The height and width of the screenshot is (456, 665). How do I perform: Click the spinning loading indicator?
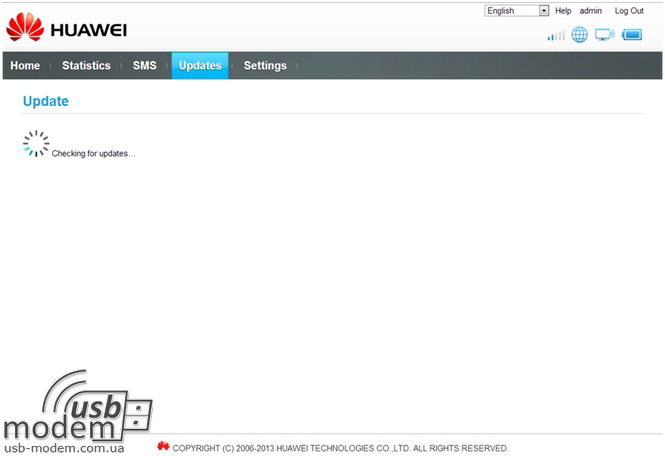[x=36, y=144]
